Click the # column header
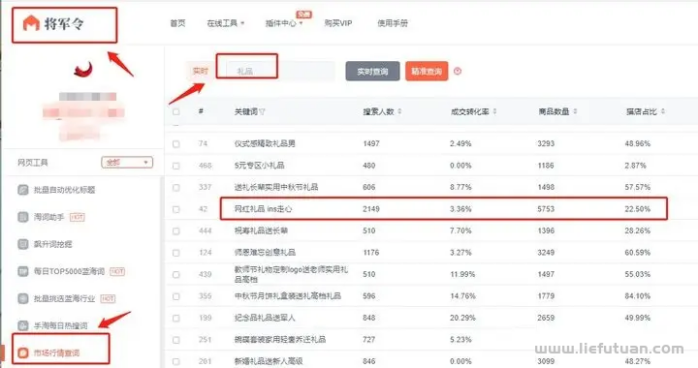Viewport: 698px width, 368px height. pyautogui.click(x=201, y=111)
